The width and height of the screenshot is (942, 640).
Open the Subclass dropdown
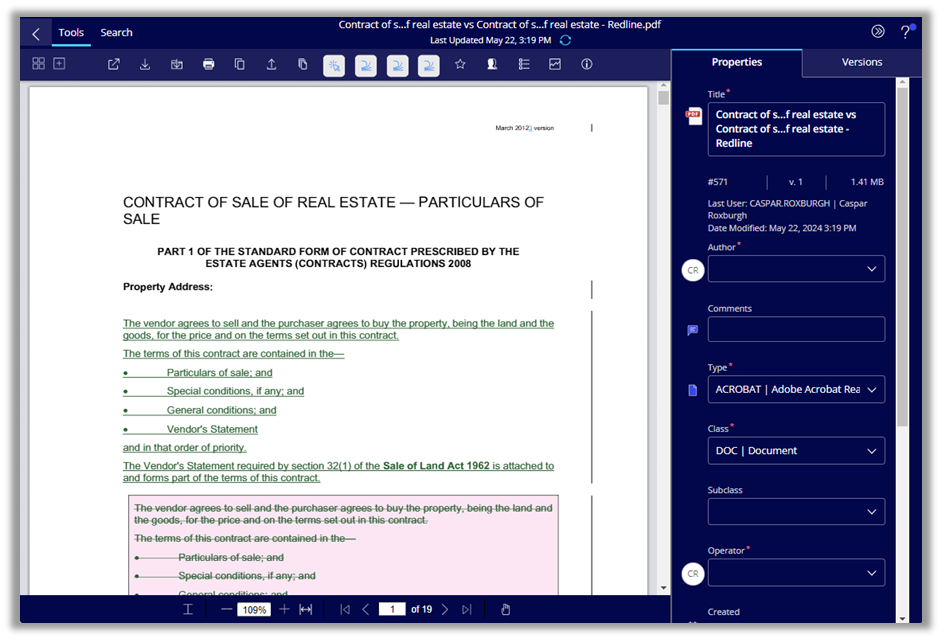click(796, 511)
